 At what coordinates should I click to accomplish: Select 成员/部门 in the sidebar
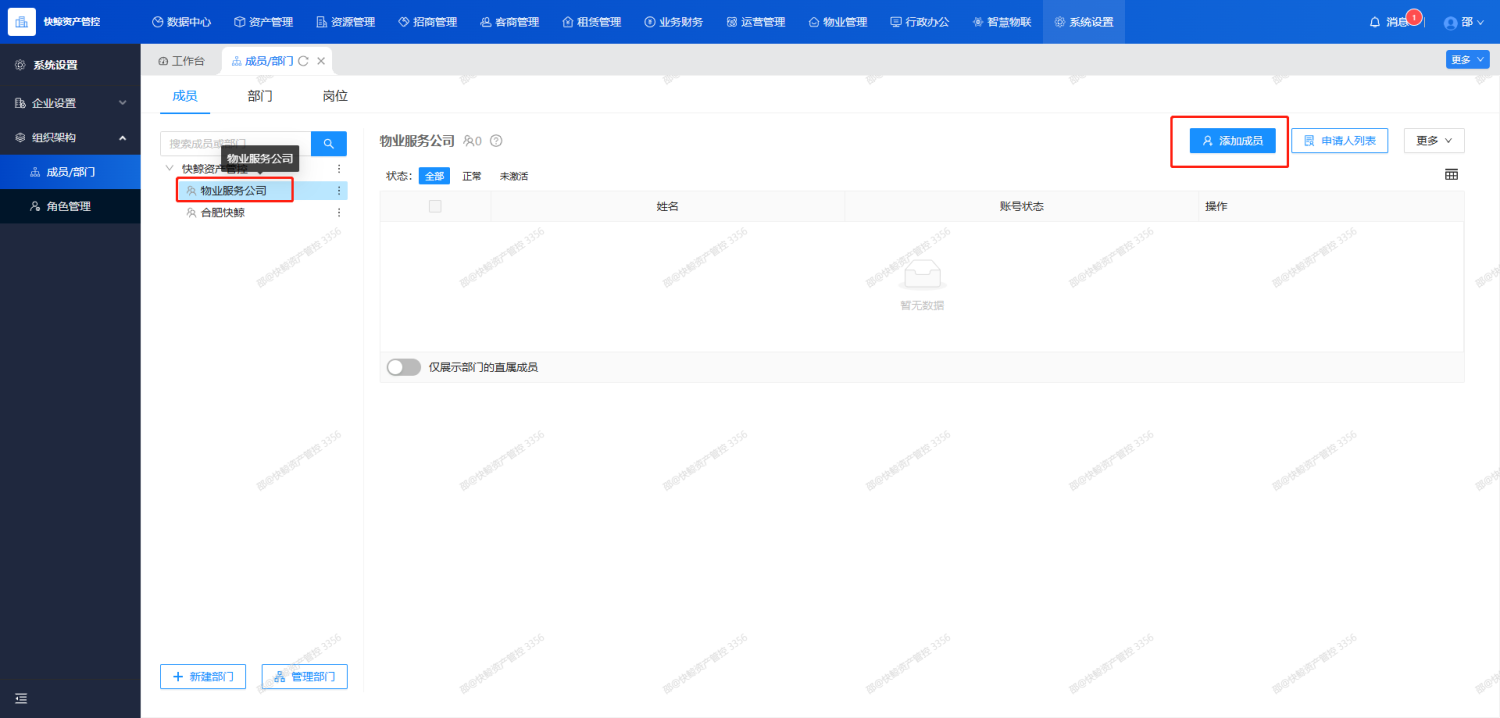click(70, 172)
